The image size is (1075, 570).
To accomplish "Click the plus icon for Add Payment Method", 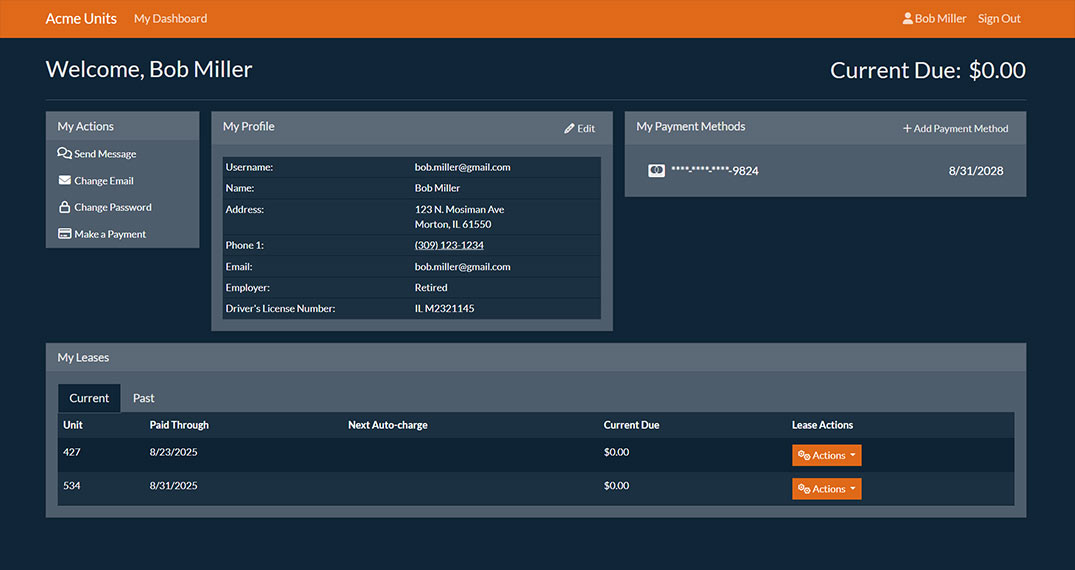I will click(x=907, y=128).
